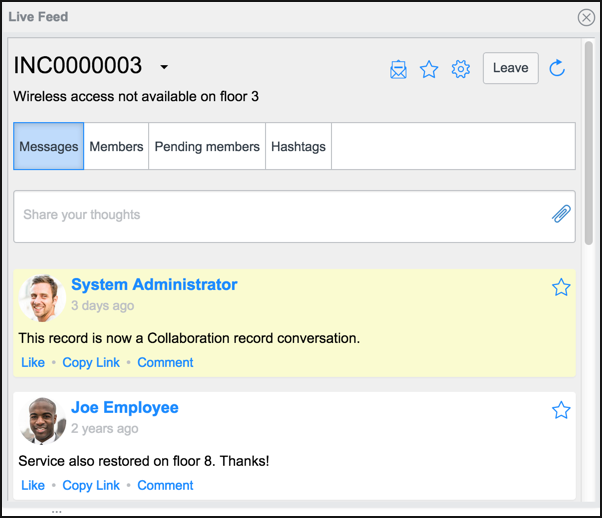Click the "2 years ago" timestamp
Viewport: 602px width, 518px height.
(x=104, y=429)
